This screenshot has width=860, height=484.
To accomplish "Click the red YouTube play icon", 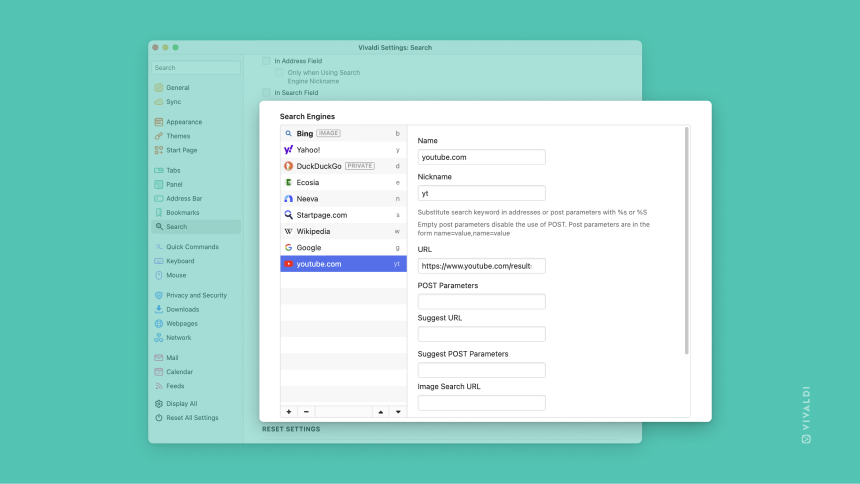I will 288,264.
